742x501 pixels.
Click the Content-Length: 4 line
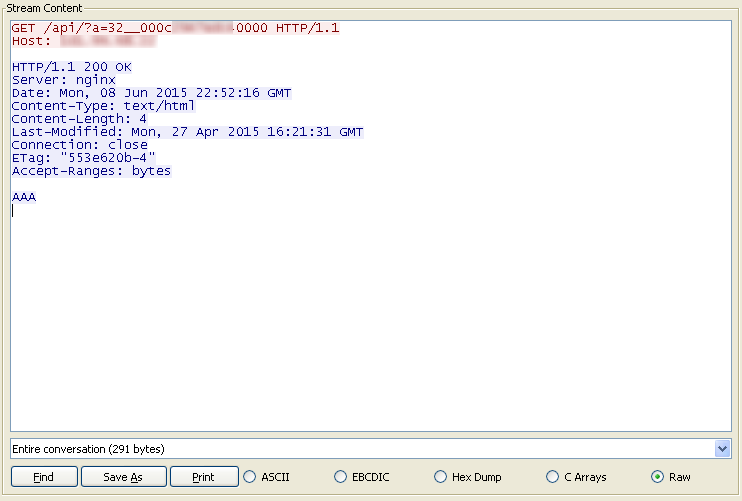pos(80,119)
